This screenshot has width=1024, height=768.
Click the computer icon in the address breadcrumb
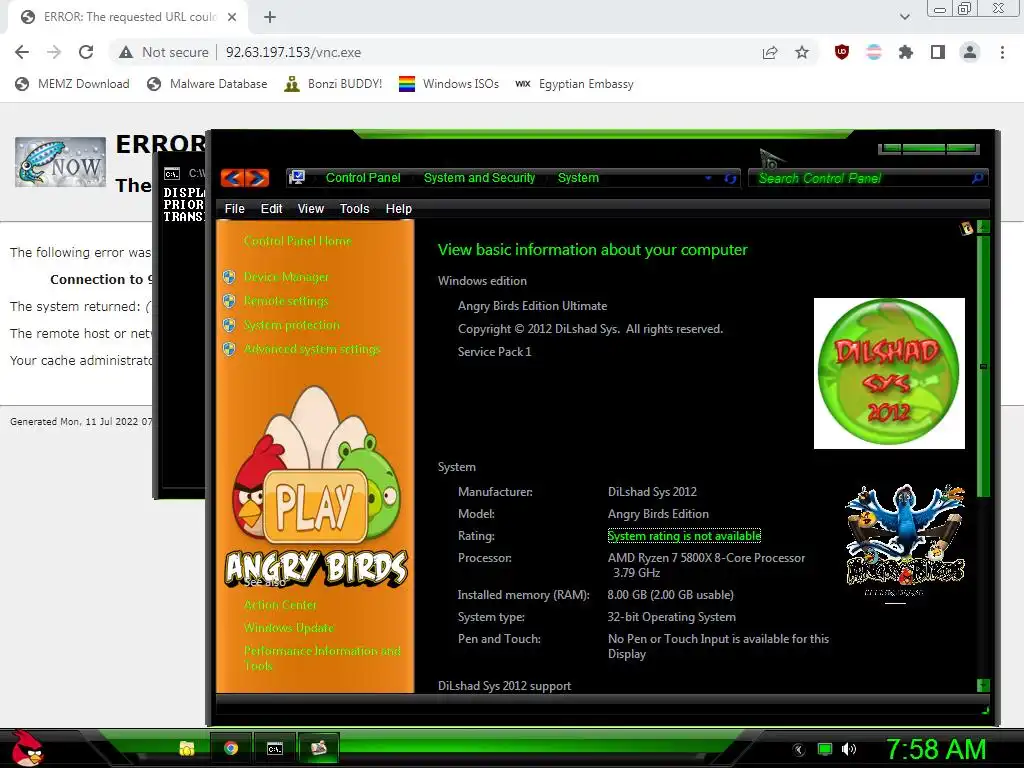pyautogui.click(x=298, y=178)
